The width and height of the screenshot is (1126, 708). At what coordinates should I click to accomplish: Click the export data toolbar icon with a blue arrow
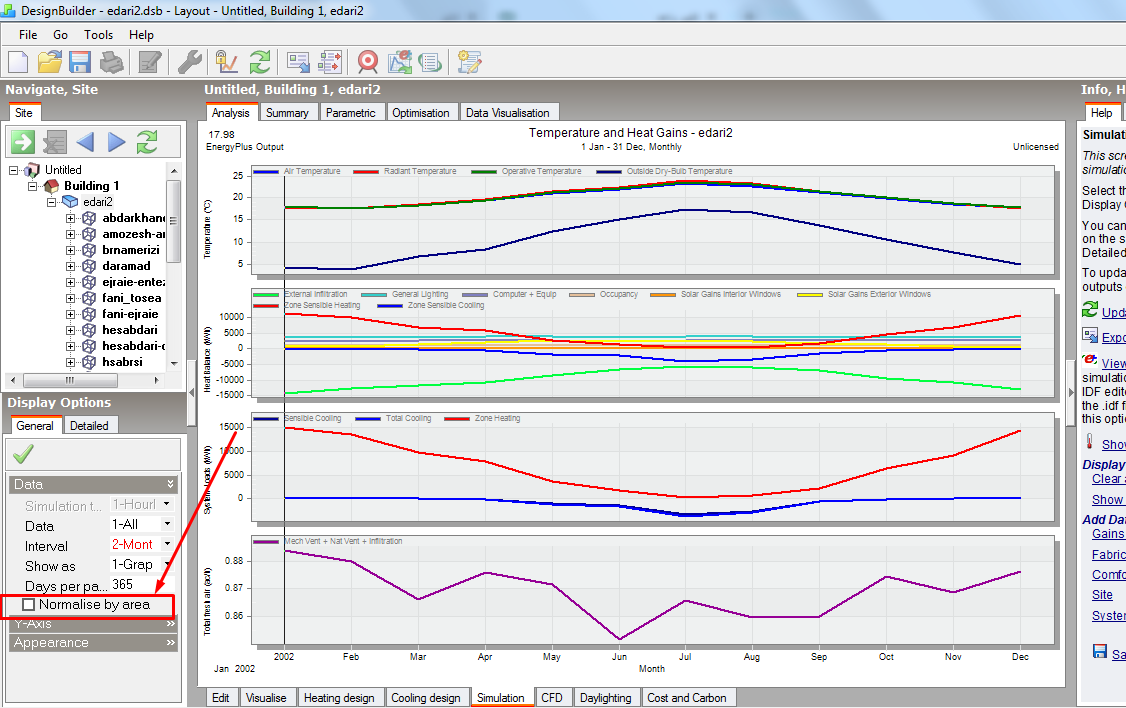(298, 62)
